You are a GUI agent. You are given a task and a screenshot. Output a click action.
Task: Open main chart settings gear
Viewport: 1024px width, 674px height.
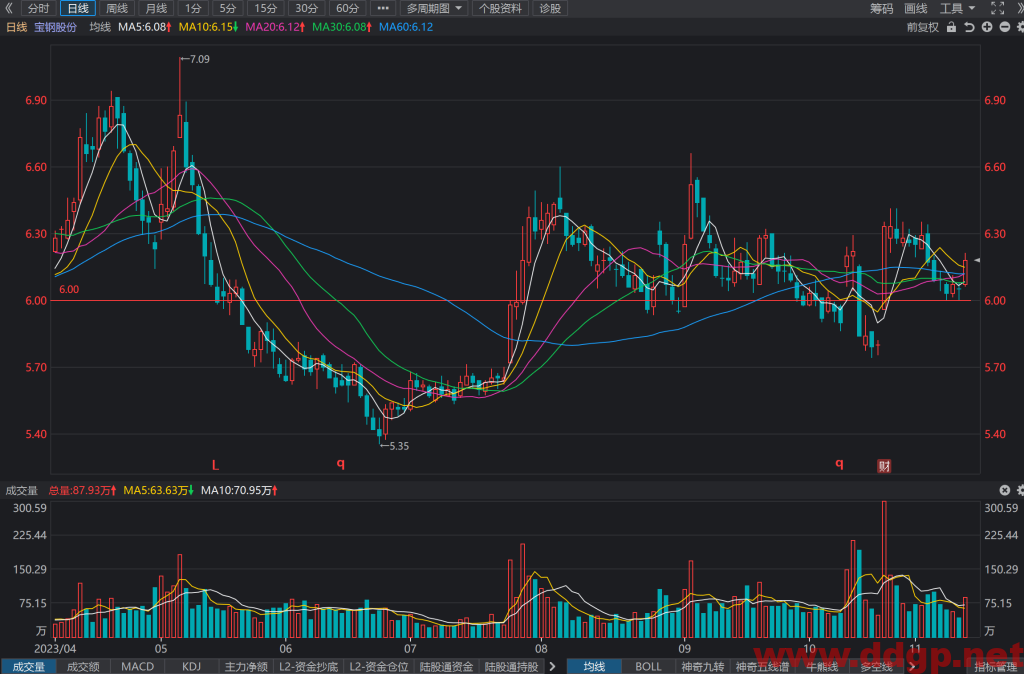click(x=1019, y=27)
